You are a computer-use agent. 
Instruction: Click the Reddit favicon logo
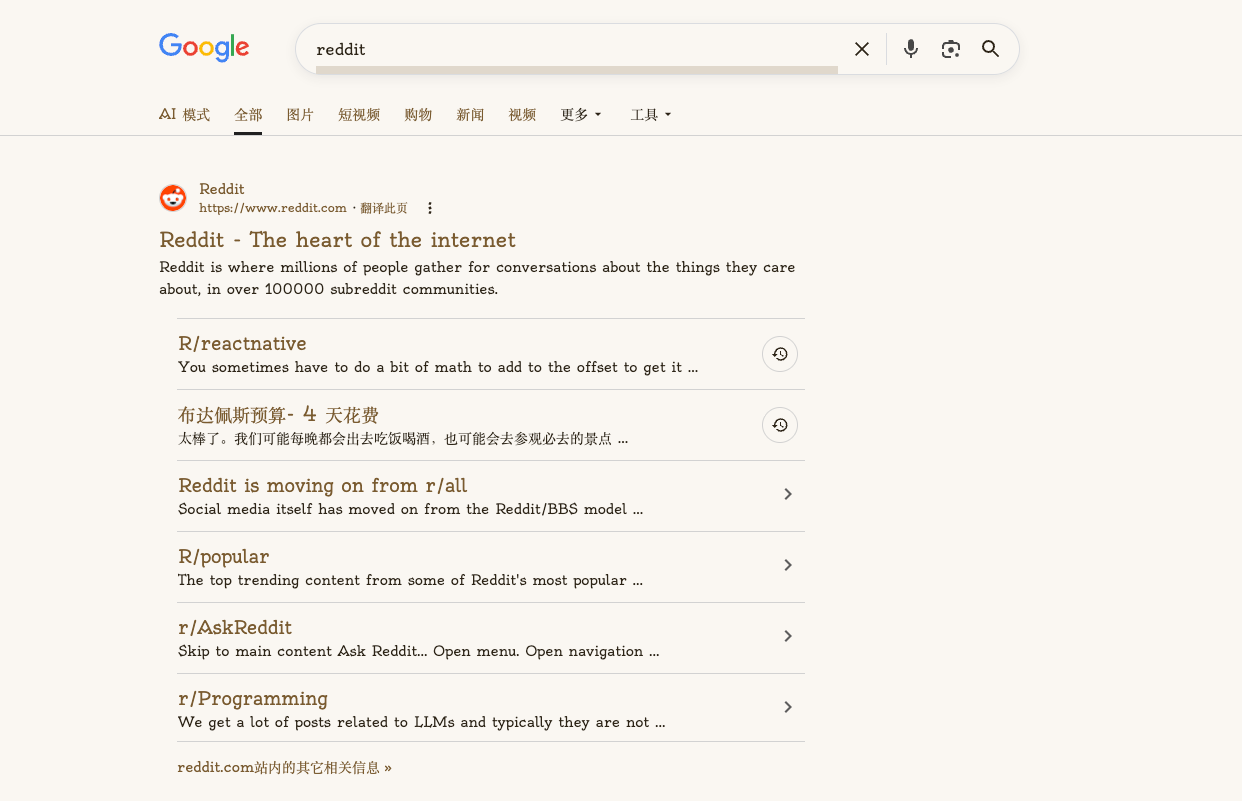point(173,198)
